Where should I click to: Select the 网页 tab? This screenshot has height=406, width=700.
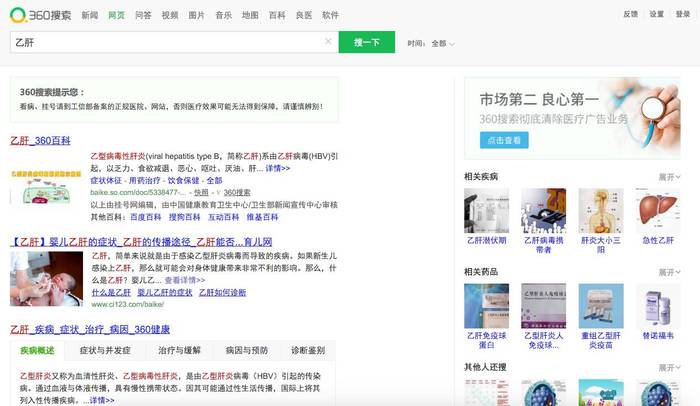tap(117, 15)
